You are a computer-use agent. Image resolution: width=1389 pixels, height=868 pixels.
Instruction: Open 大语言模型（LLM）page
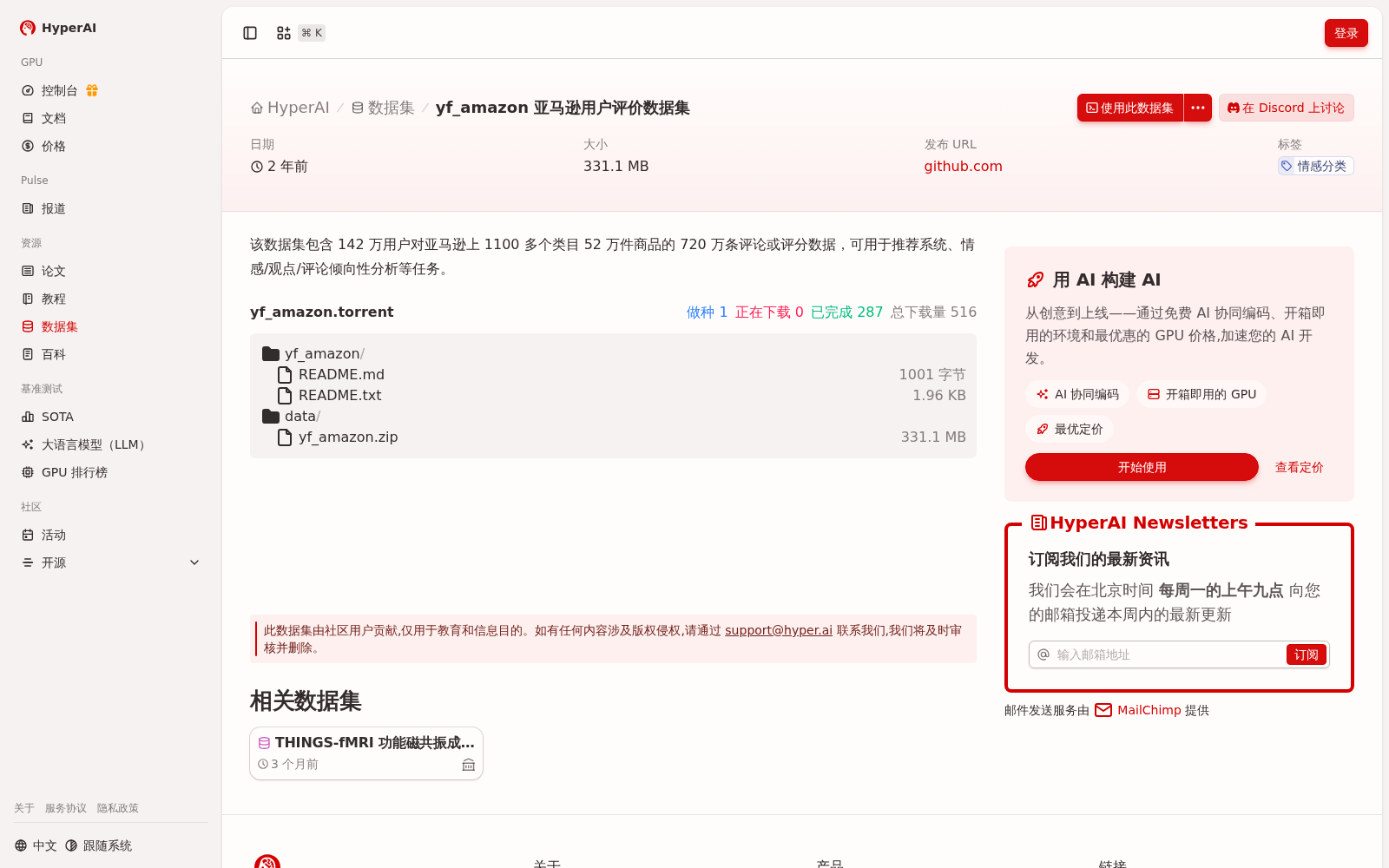[x=111, y=444]
